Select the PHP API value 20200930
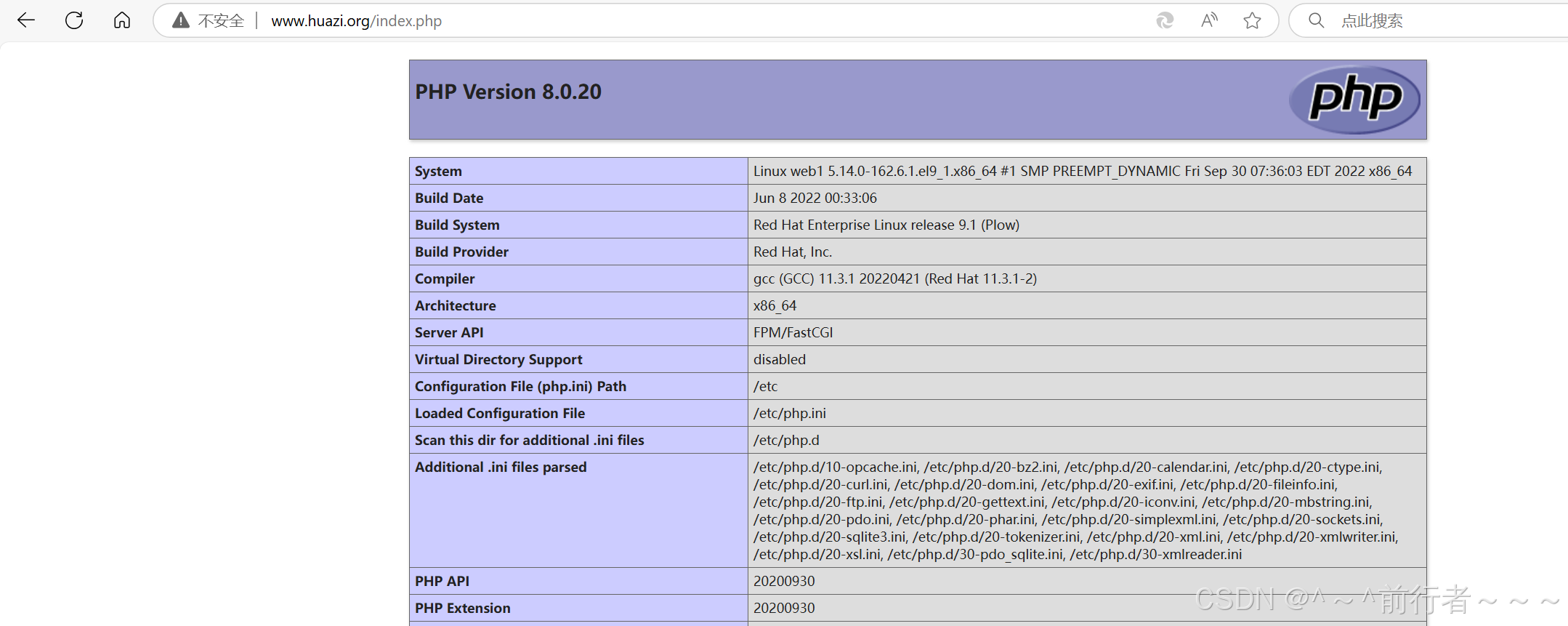The height and width of the screenshot is (626, 1568). tap(784, 581)
